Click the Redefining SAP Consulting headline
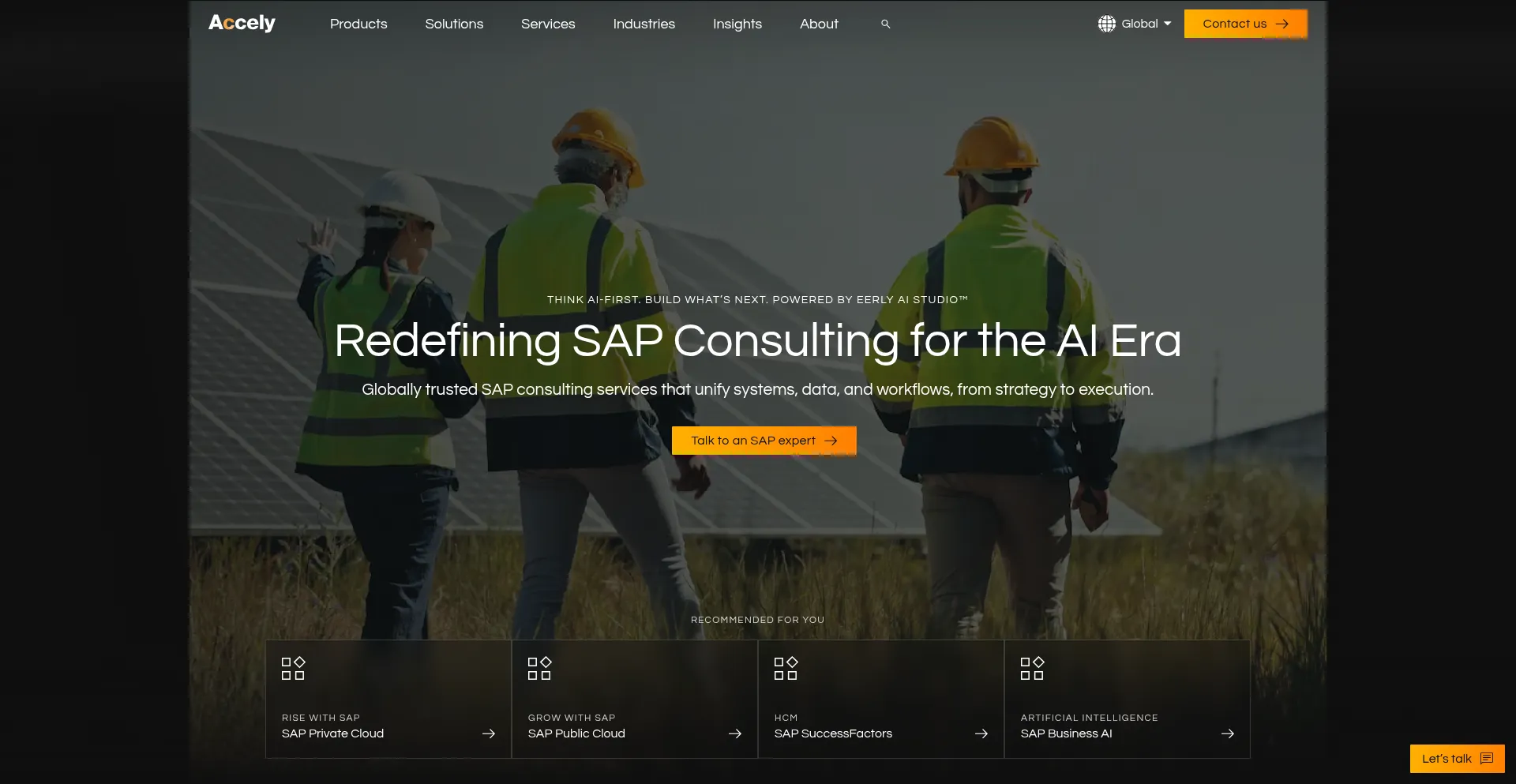Viewport: 1516px width, 784px height. [757, 341]
